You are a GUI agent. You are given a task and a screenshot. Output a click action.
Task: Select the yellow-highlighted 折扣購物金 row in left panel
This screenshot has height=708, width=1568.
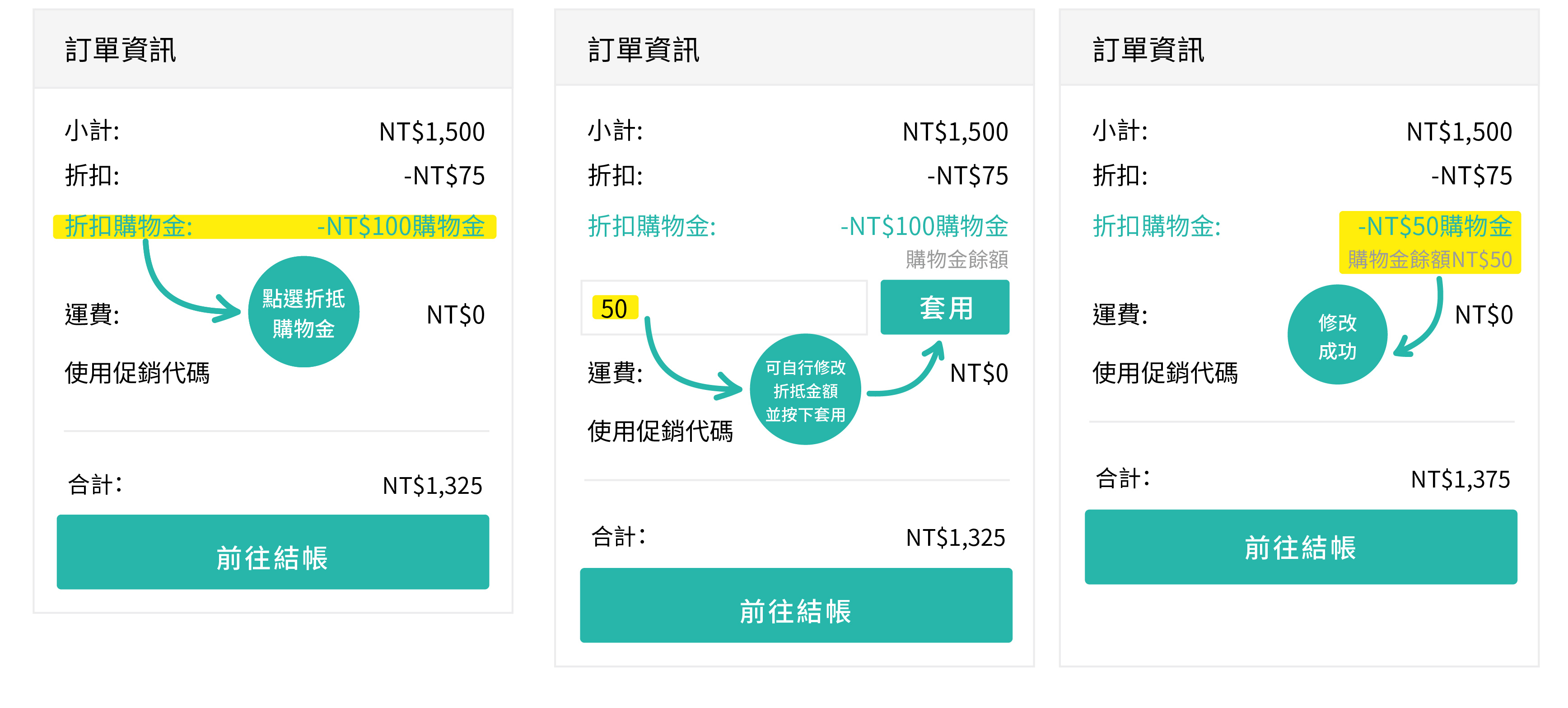click(274, 227)
